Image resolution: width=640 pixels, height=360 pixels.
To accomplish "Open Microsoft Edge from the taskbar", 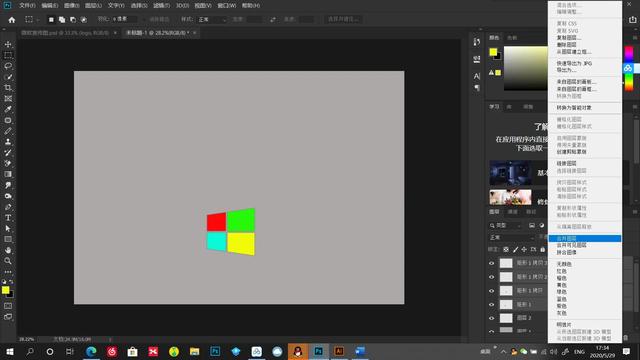I will coord(91,351).
